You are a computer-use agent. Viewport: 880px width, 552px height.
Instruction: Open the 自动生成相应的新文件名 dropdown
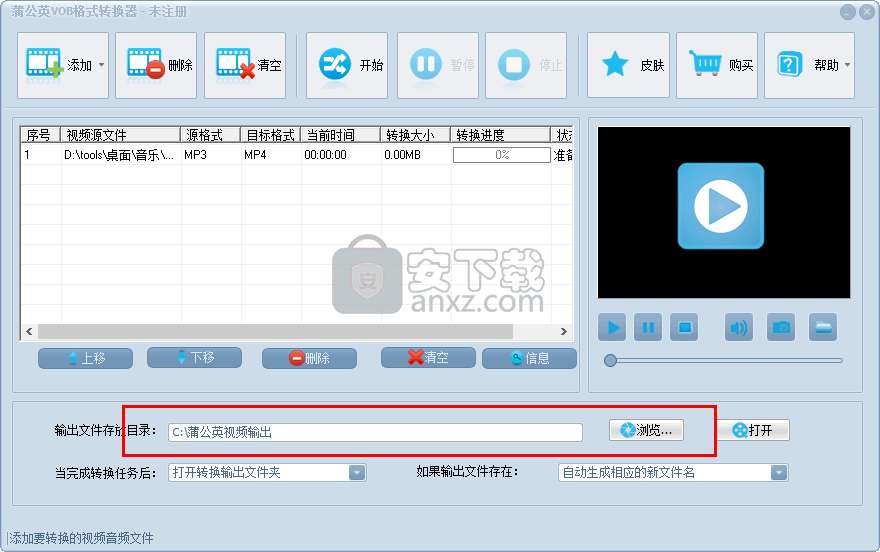click(673, 472)
